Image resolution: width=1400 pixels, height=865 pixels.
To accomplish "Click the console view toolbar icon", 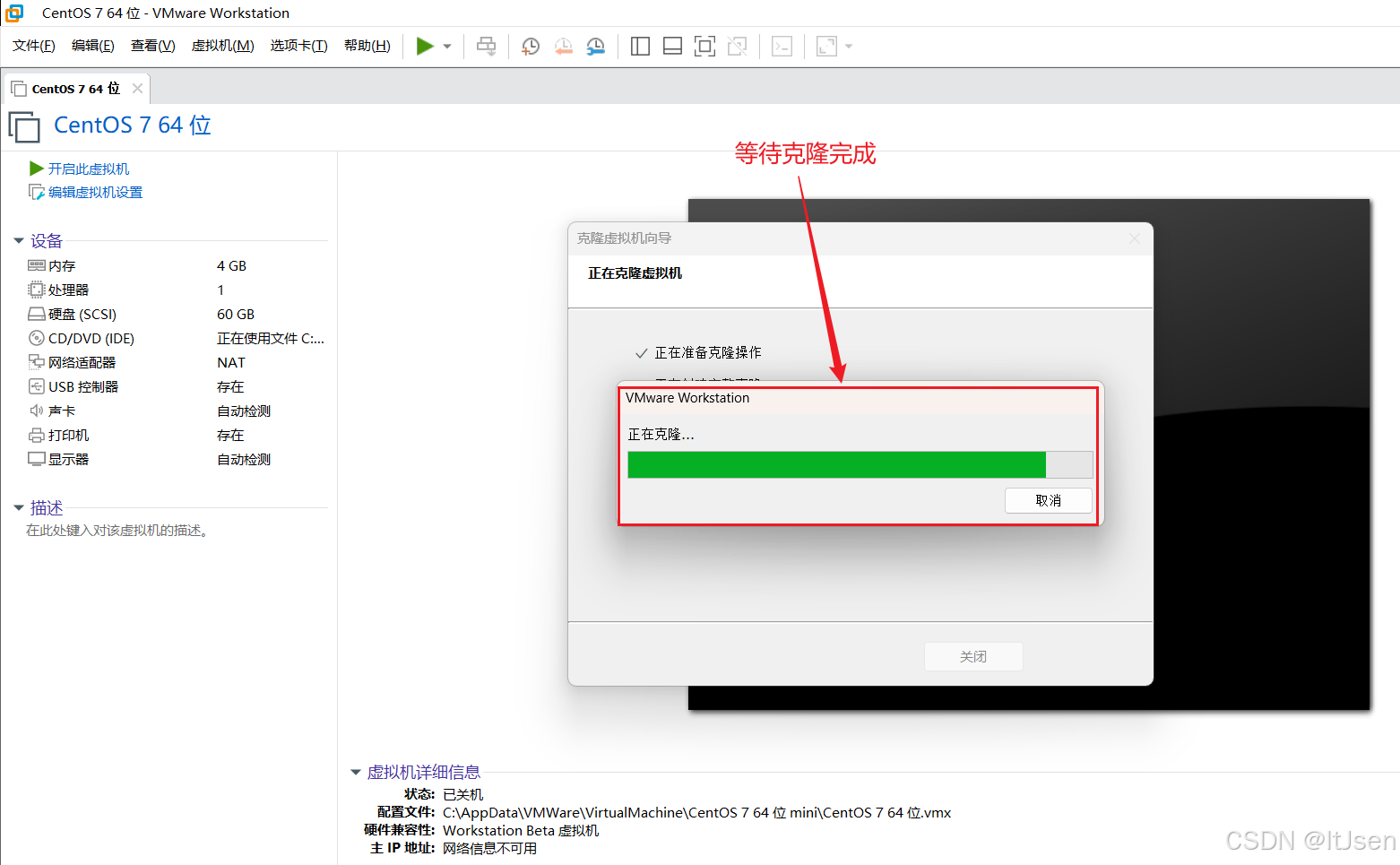I will tap(782, 46).
